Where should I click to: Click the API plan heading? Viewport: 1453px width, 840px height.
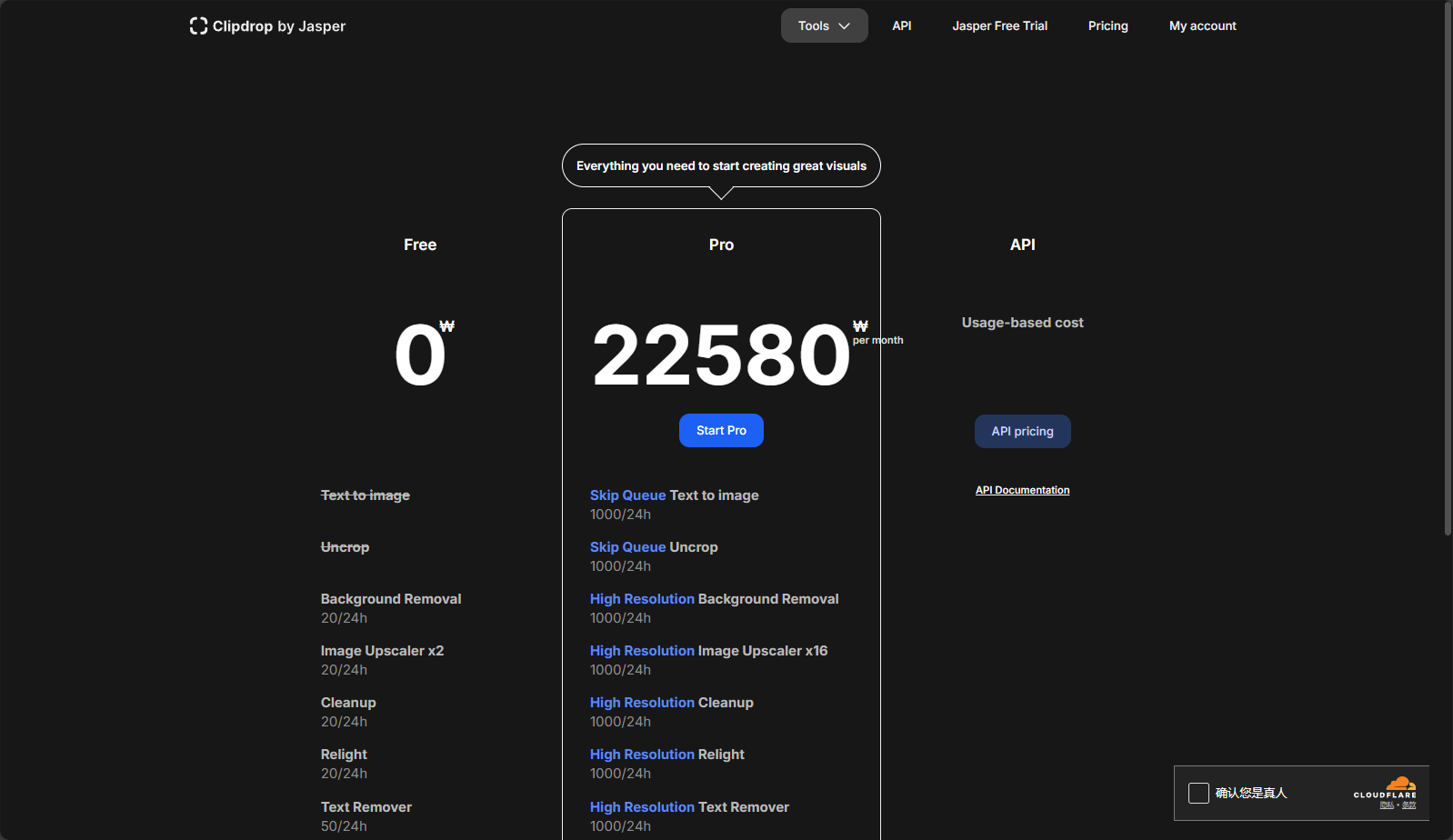(1023, 245)
